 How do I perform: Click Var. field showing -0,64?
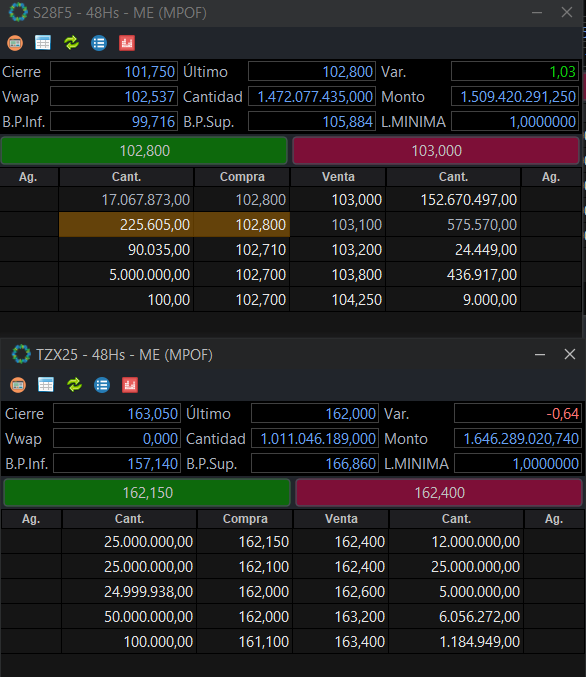point(518,414)
